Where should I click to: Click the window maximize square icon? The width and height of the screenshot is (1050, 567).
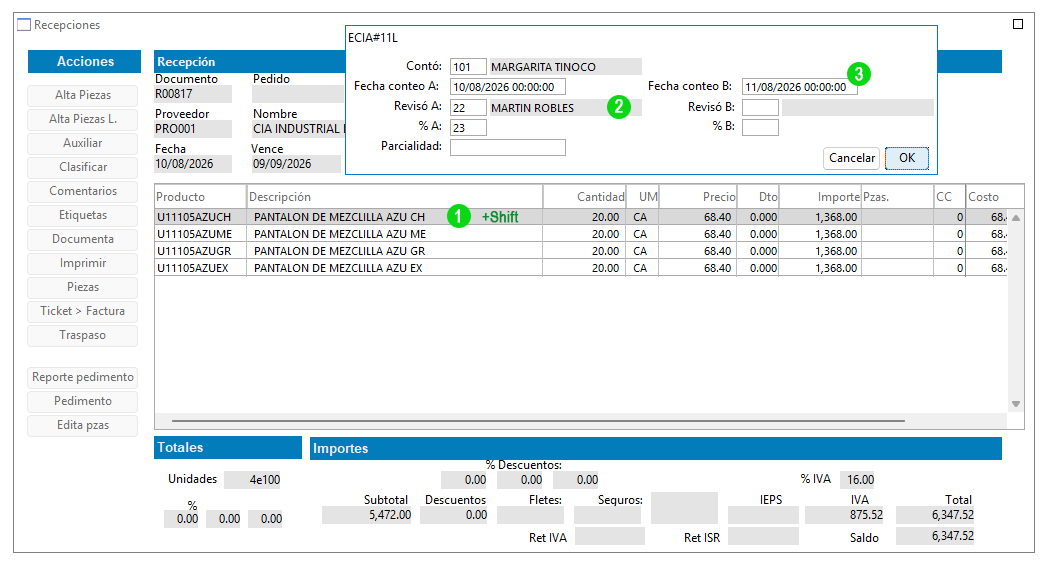[1018, 24]
